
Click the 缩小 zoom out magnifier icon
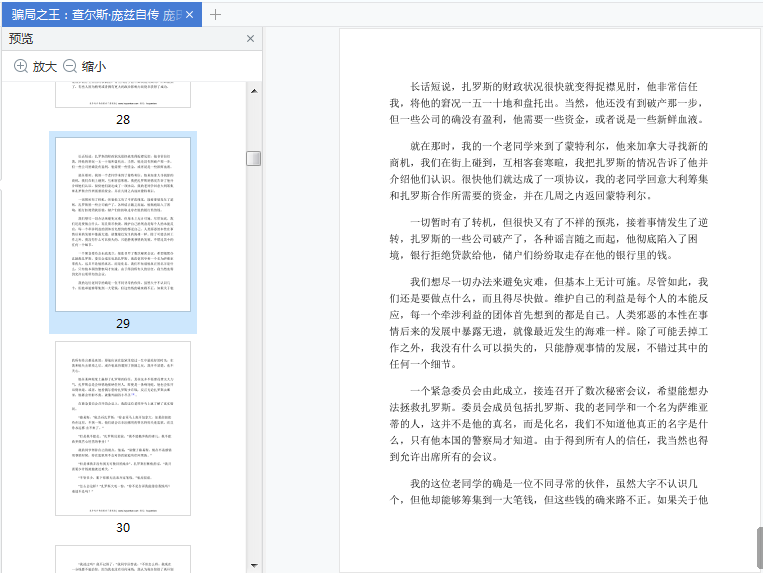(70, 66)
